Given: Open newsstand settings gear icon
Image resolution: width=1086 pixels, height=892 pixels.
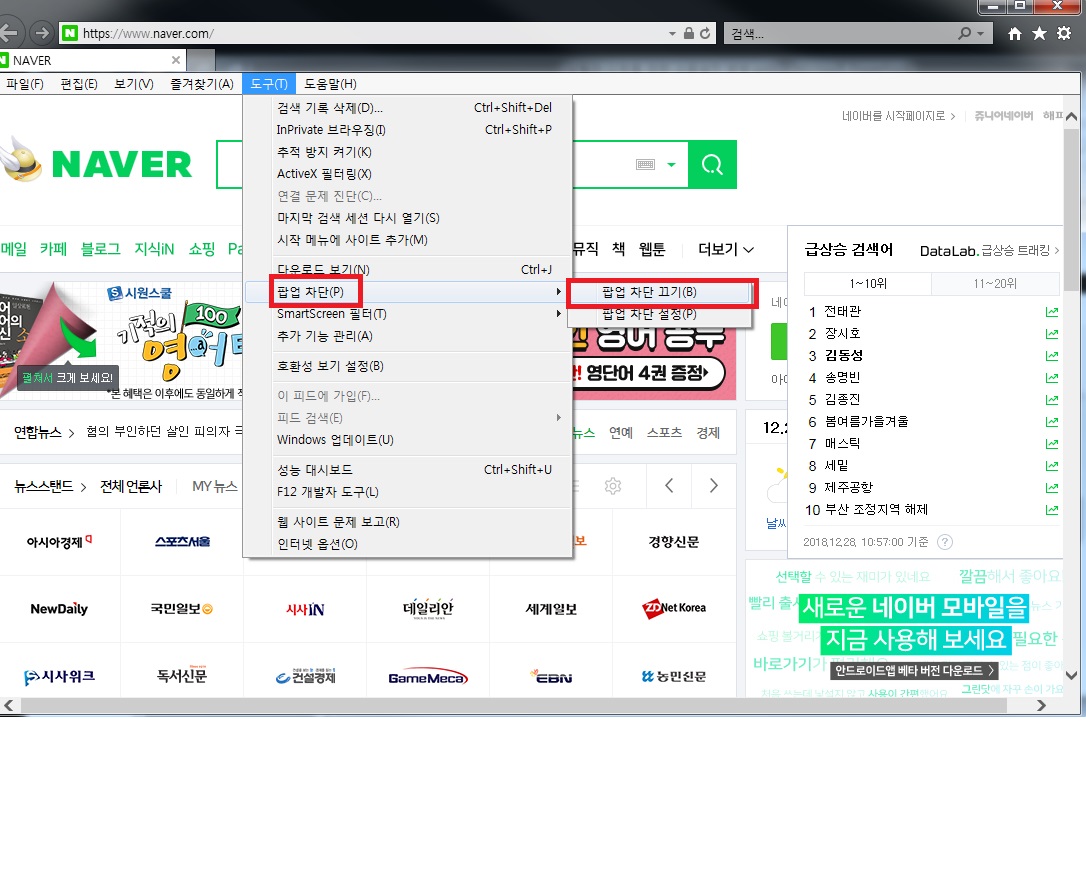Looking at the screenshot, I should (613, 485).
